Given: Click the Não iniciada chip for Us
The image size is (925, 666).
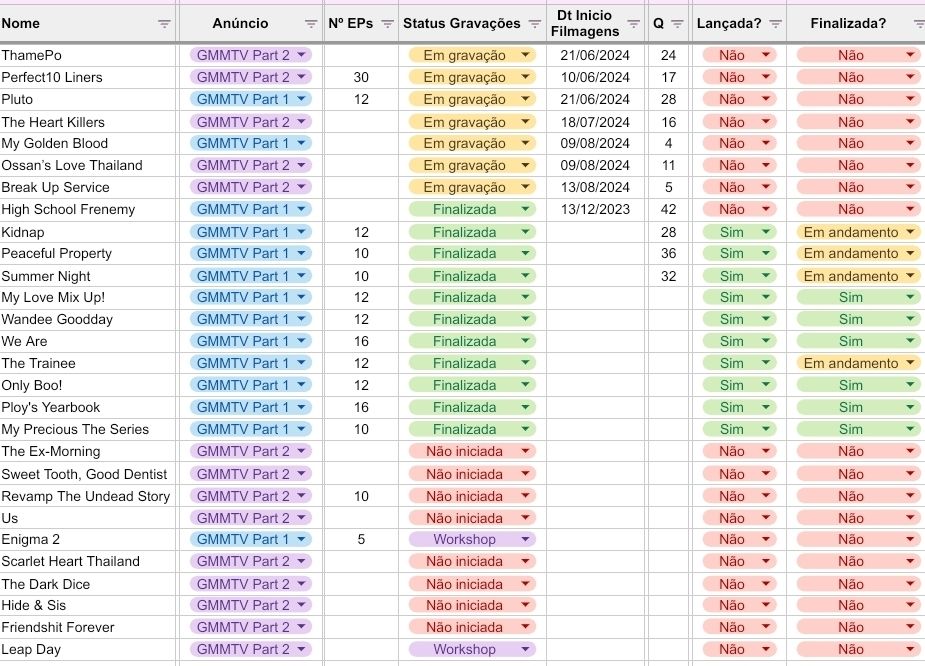Looking at the screenshot, I should coord(472,518).
